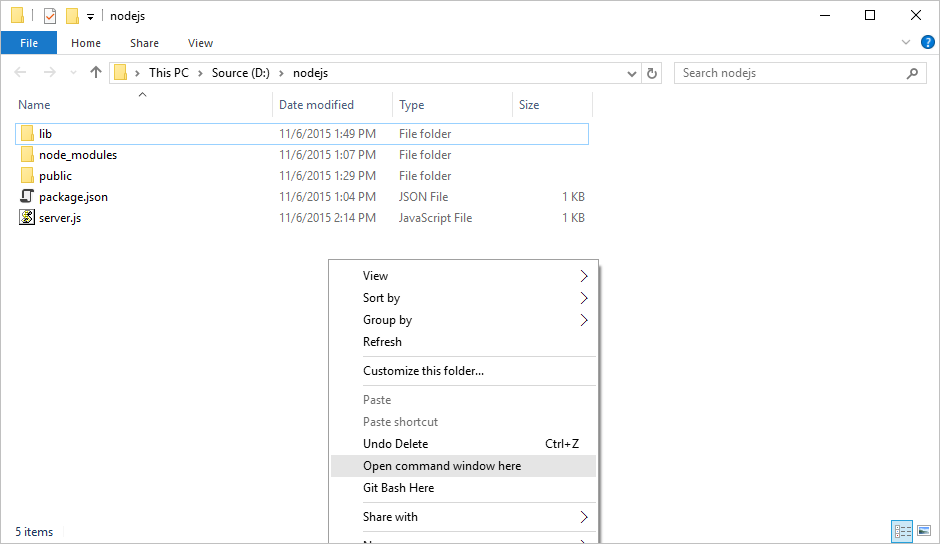
Task: Click This PC in the breadcrumb path
Action: [x=168, y=73]
